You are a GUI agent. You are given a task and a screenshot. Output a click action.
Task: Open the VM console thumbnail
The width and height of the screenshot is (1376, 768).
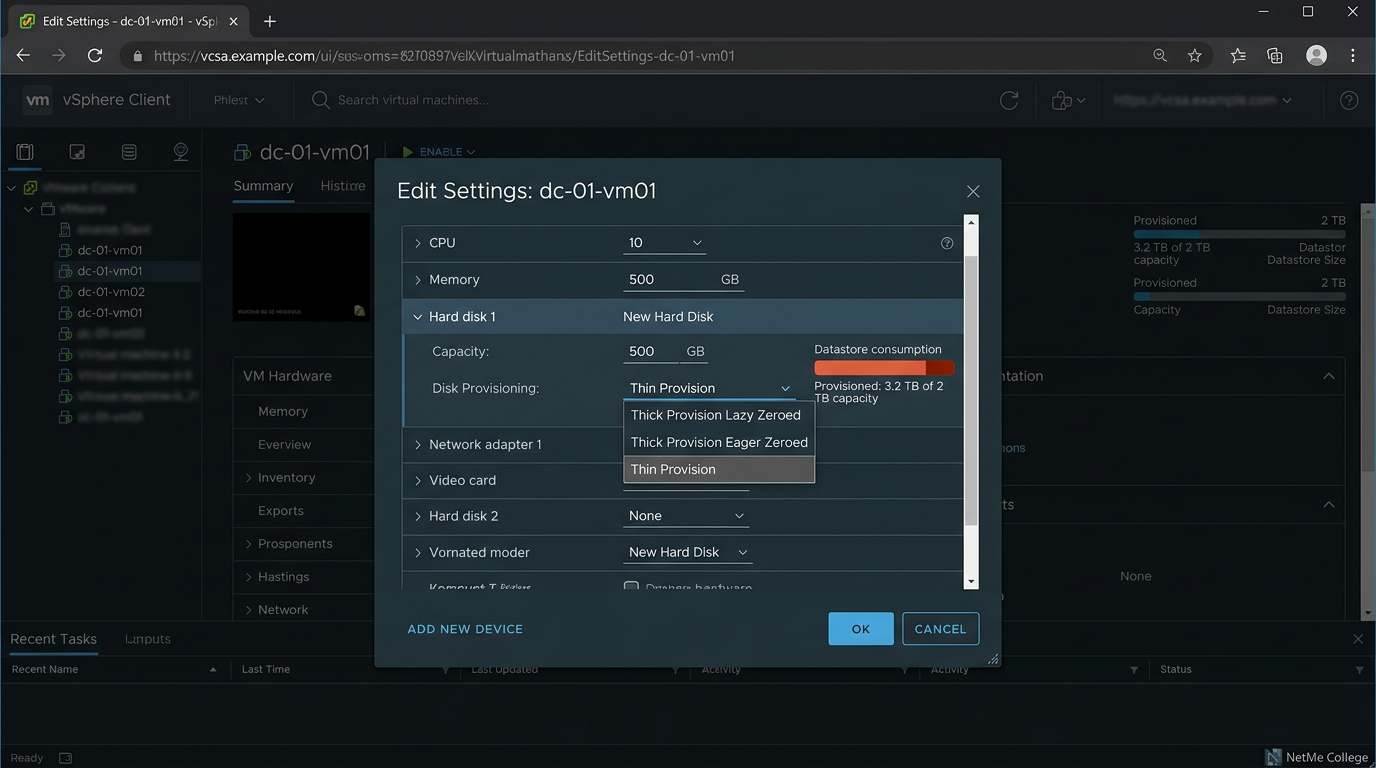[301, 266]
